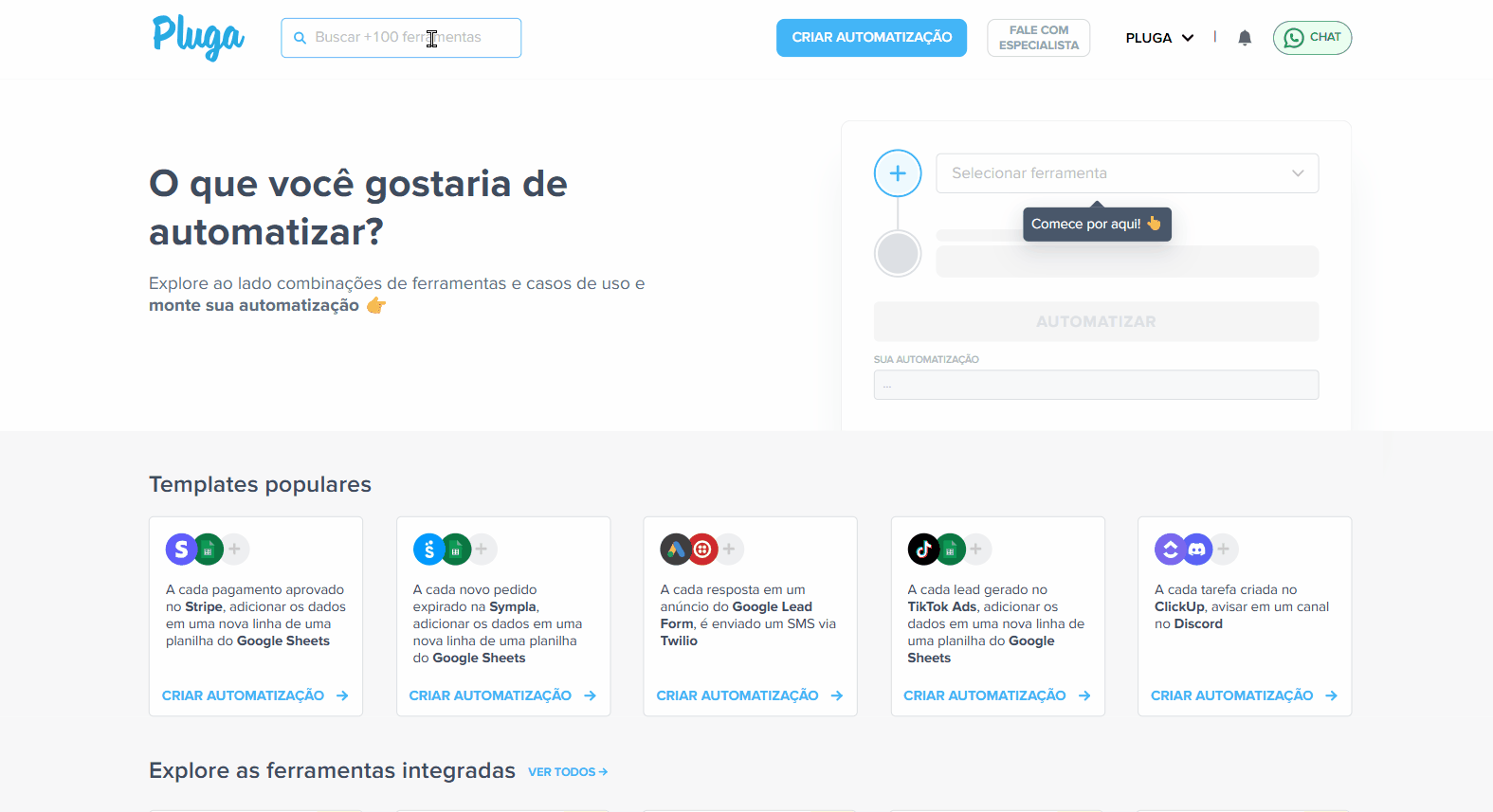The height and width of the screenshot is (812, 1493).
Task: Open the notifications bell
Action: coord(1245,38)
